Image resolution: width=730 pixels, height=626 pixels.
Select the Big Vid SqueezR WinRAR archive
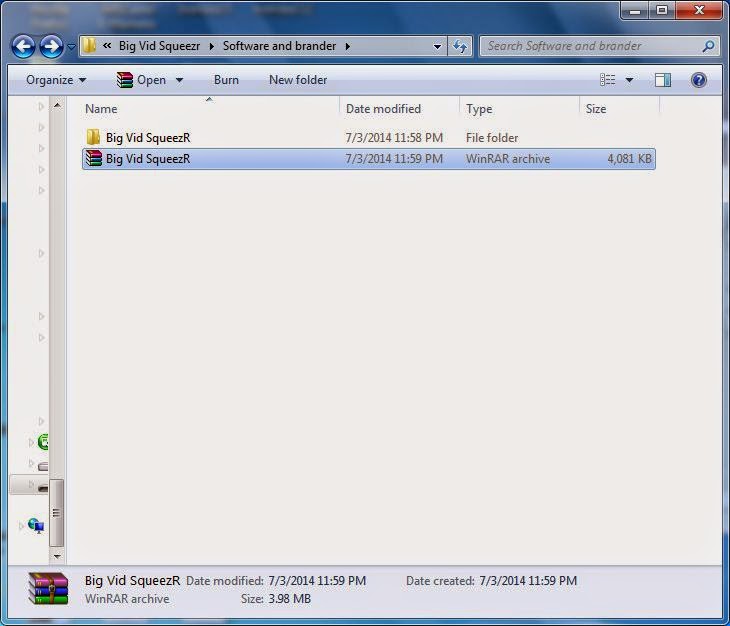pyautogui.click(x=369, y=159)
